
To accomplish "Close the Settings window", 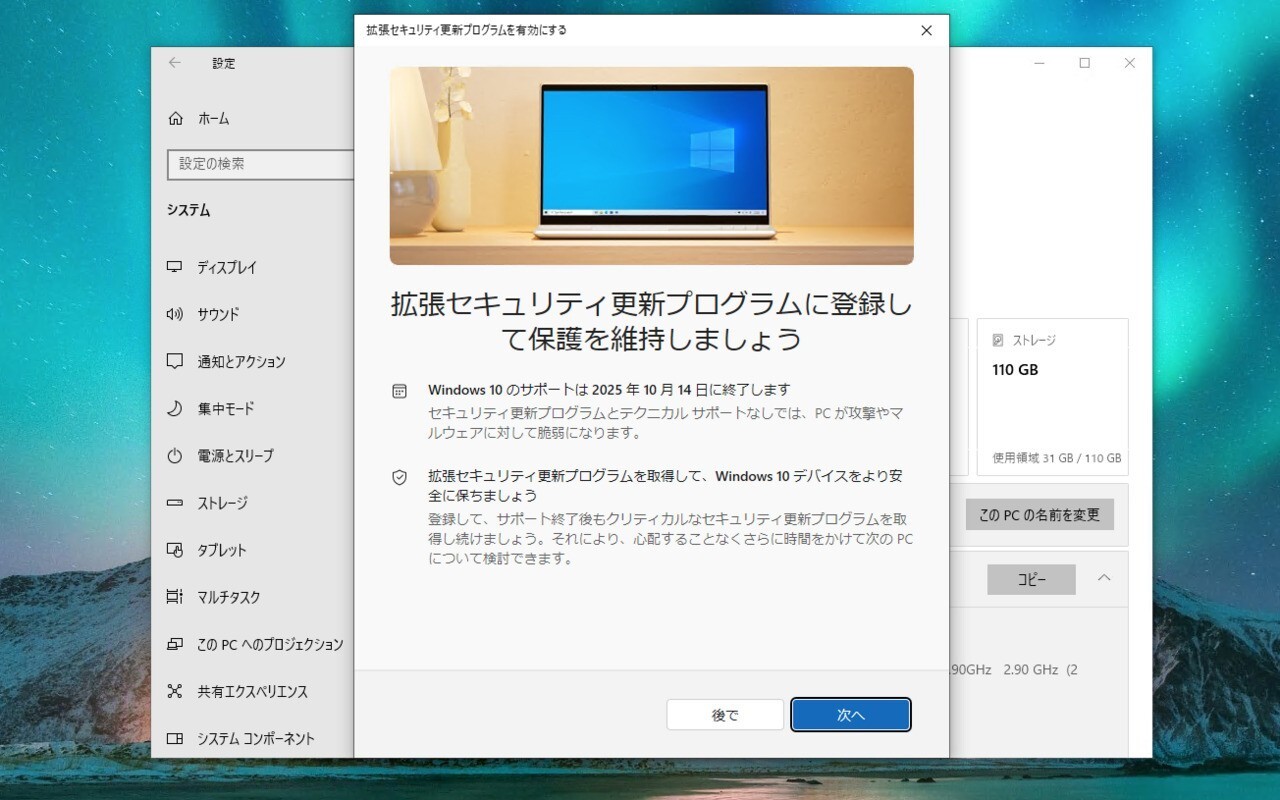I will [1129, 63].
